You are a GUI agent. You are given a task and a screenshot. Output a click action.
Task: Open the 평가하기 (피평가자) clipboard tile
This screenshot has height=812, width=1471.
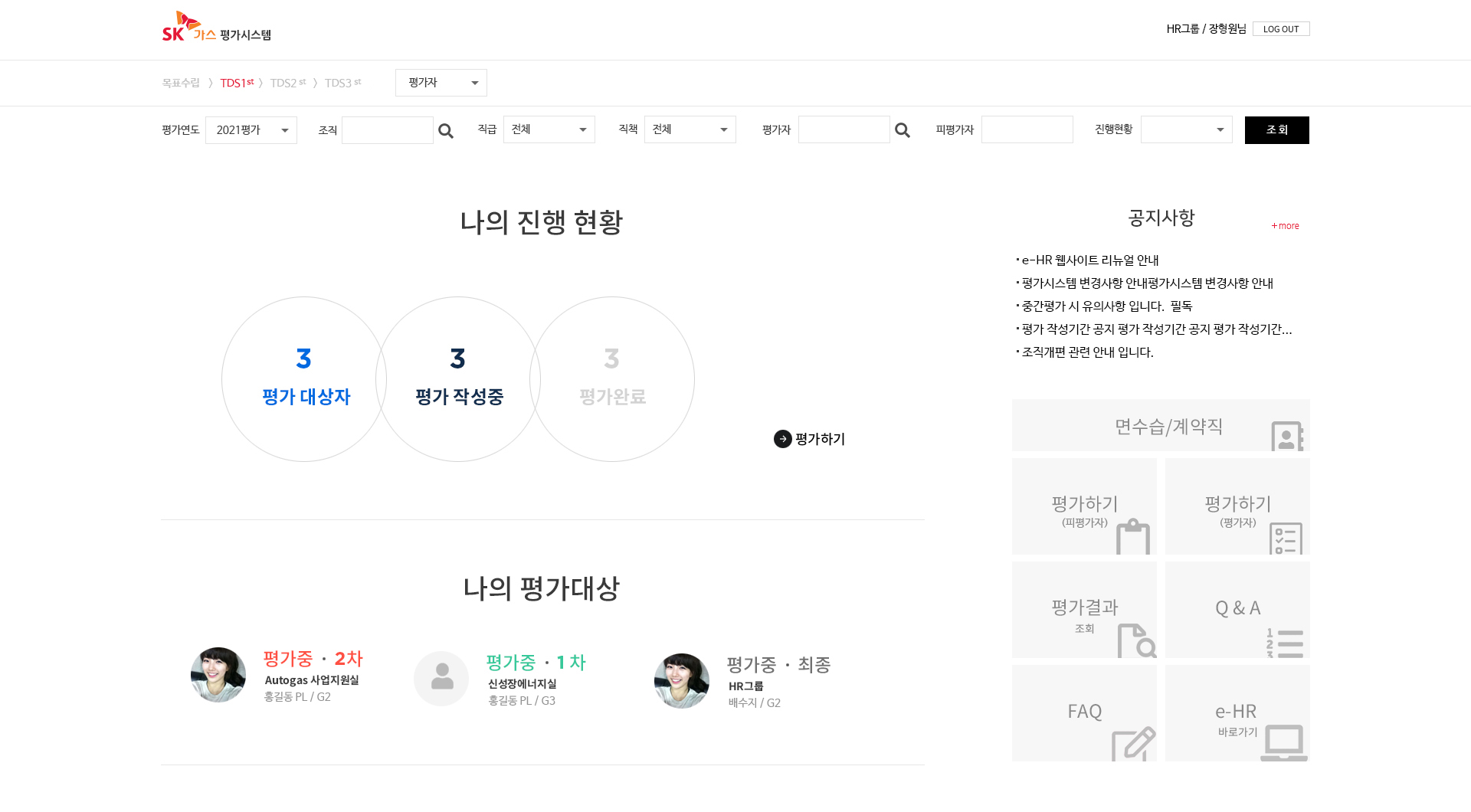pos(1084,506)
